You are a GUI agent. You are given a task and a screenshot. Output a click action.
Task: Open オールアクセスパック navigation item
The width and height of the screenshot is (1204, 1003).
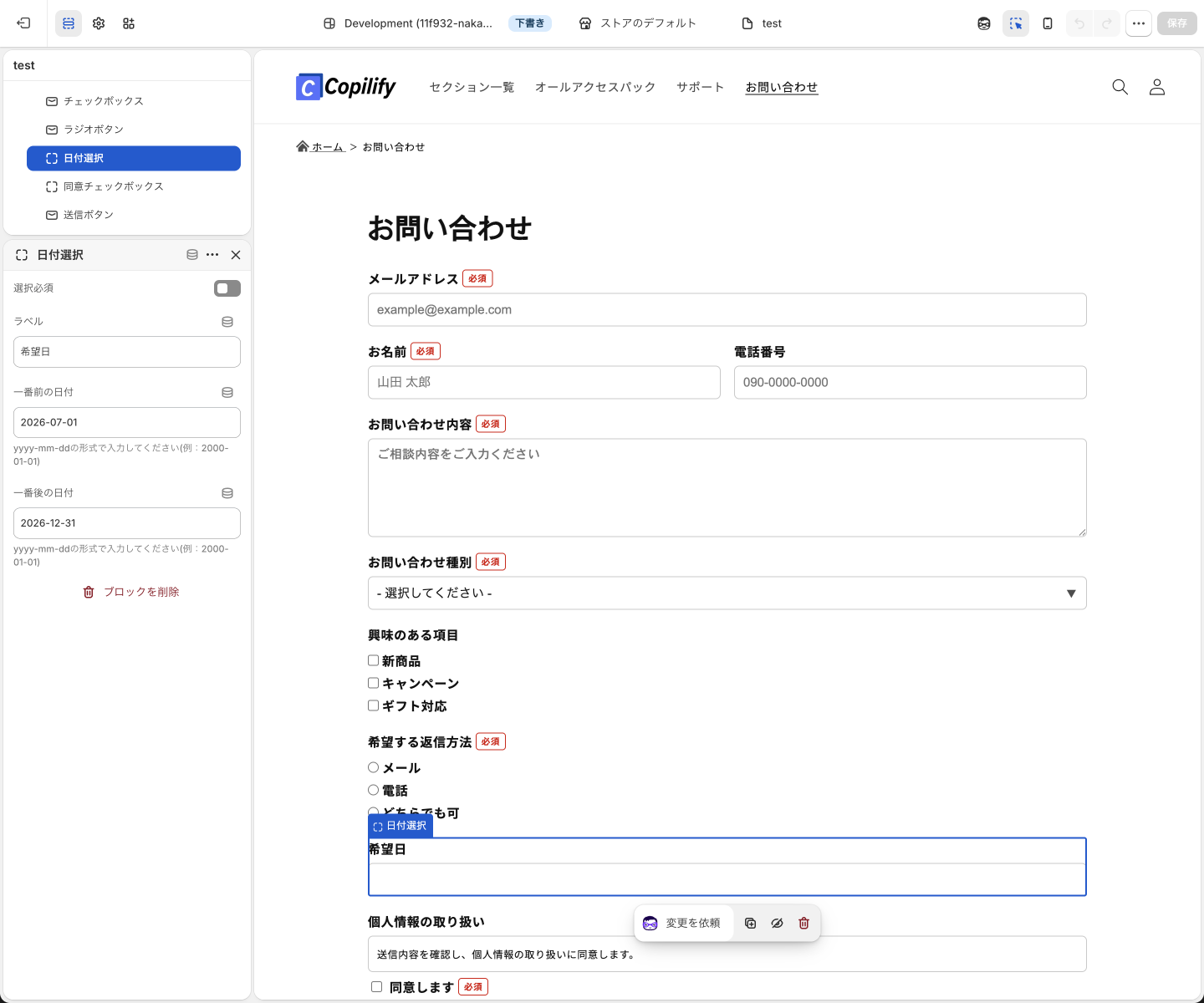[x=595, y=87]
